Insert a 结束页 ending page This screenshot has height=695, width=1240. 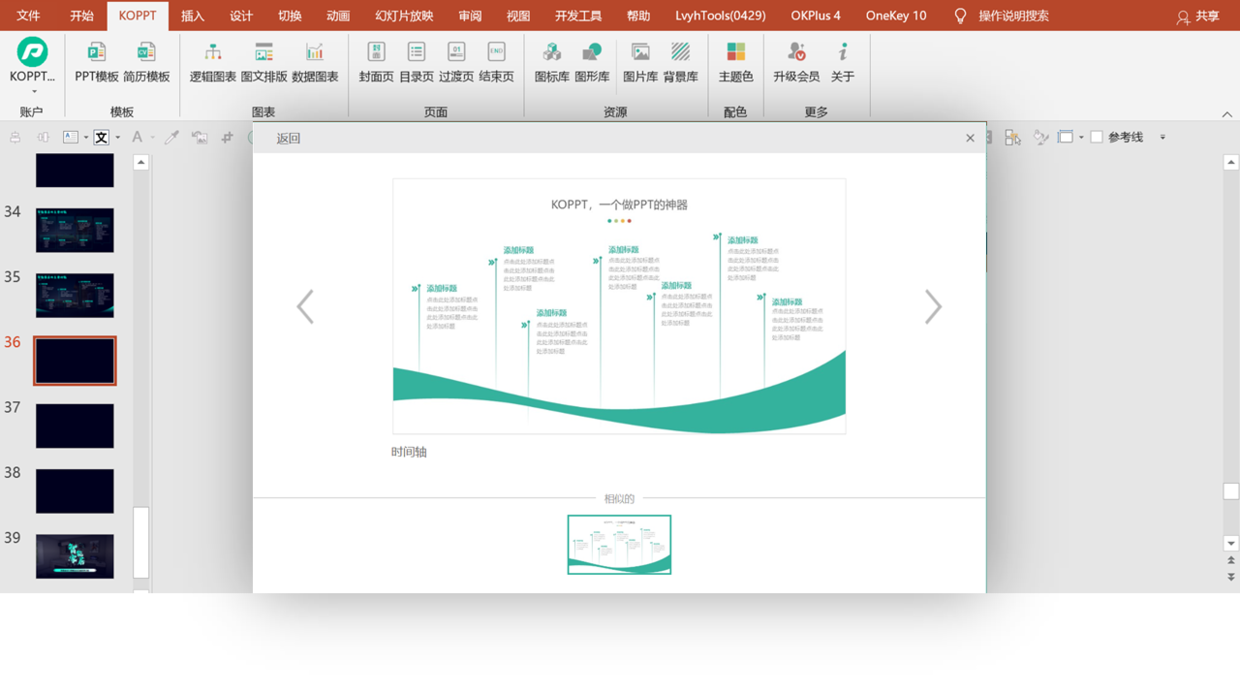(496, 62)
